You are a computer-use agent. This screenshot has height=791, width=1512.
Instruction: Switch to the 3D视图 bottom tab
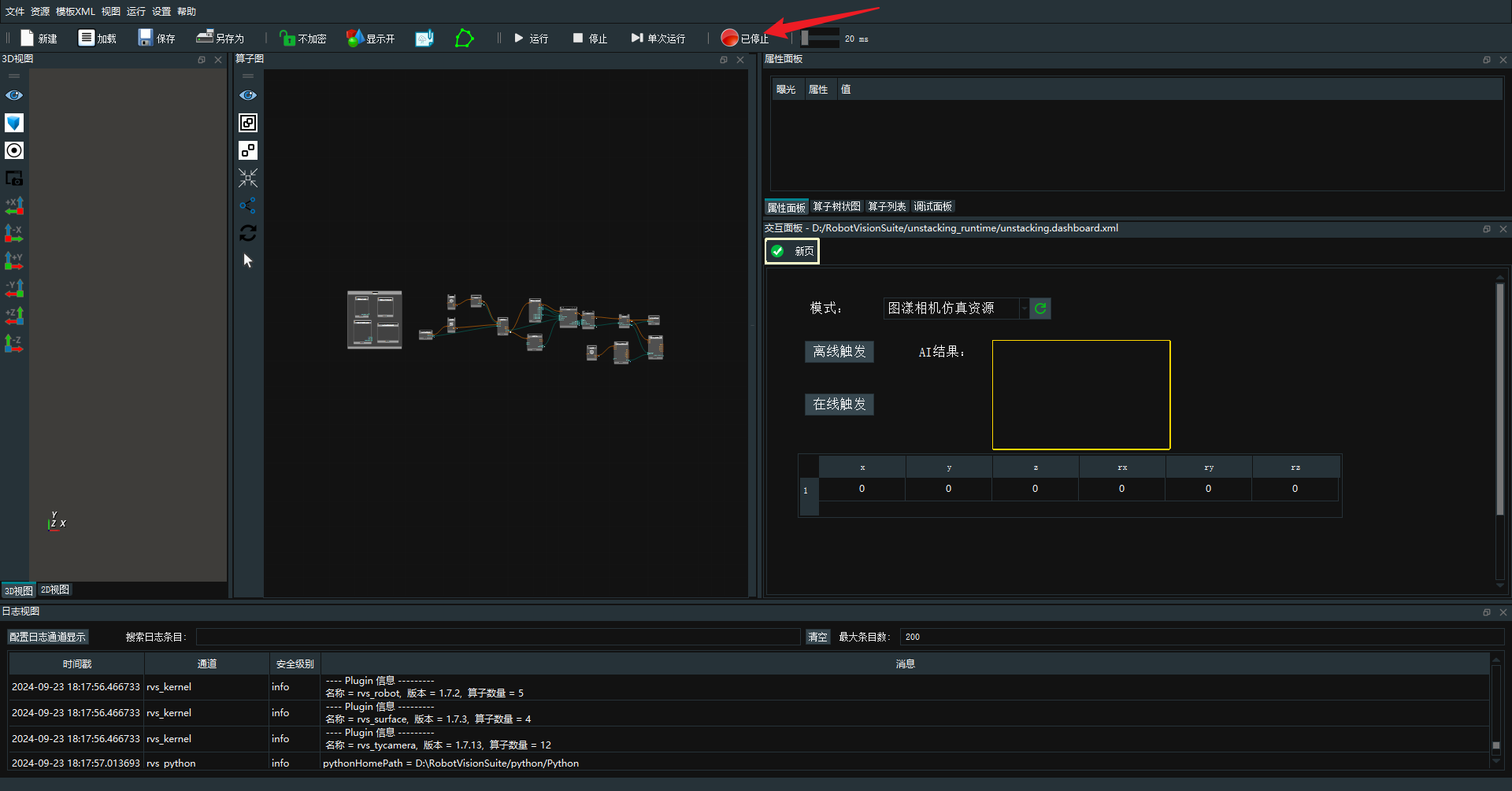coord(18,590)
